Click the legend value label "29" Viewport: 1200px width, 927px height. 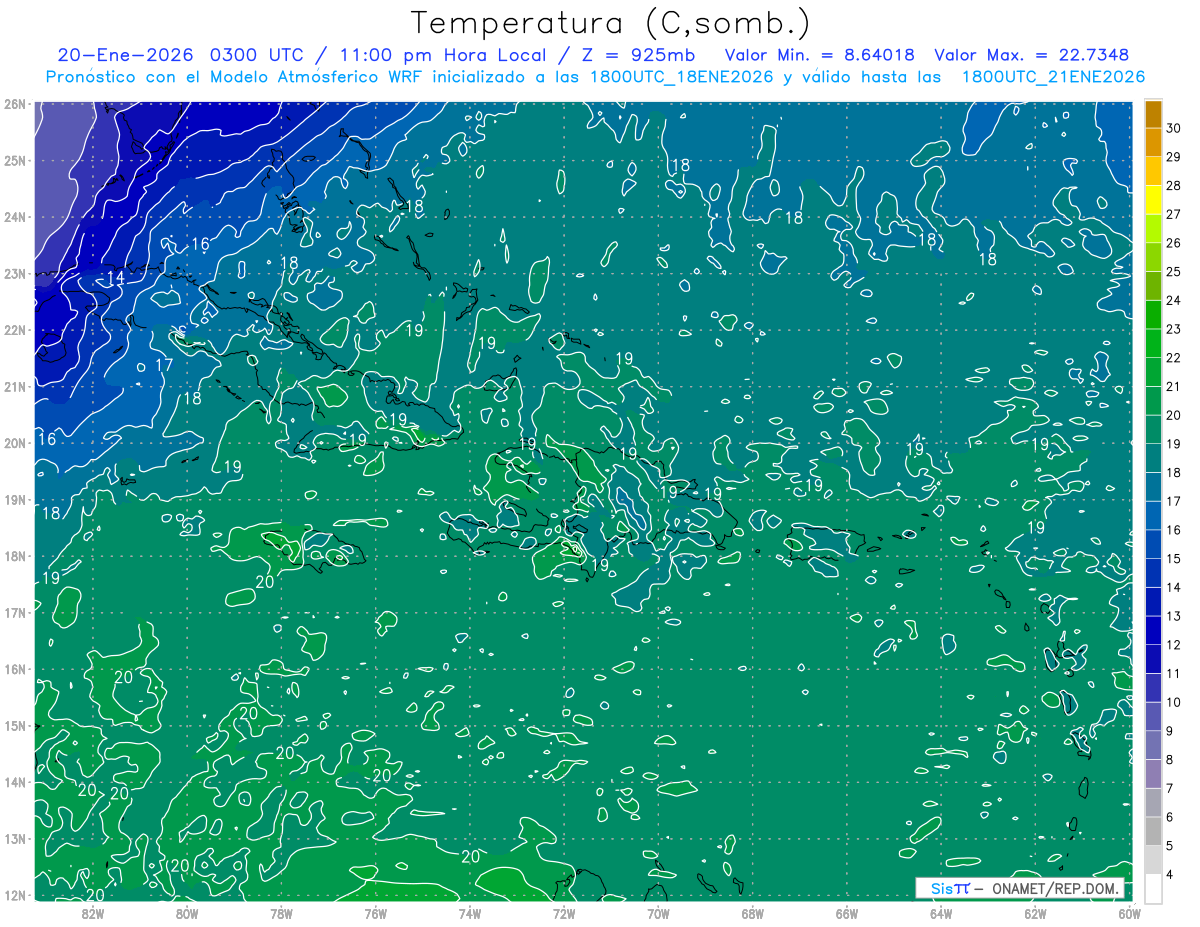pyautogui.click(x=1174, y=157)
